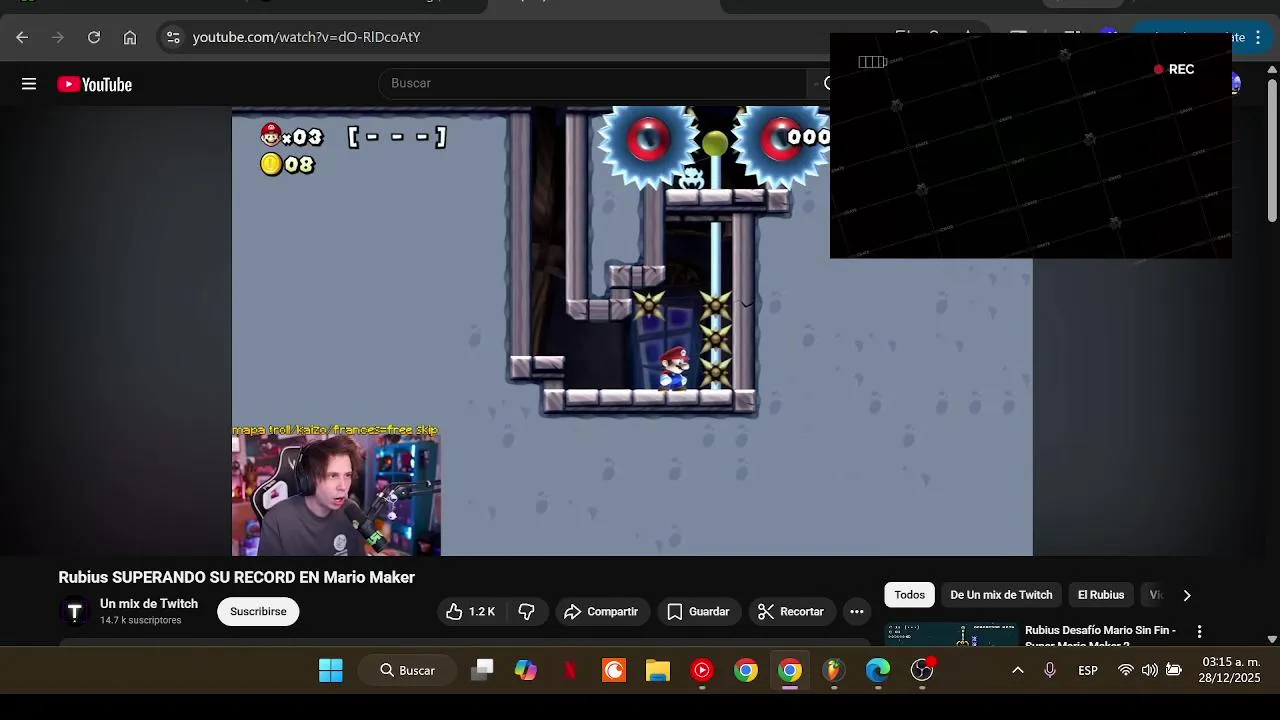This screenshot has width=1280, height=720.
Task: Show more filter chips with right chevron
Action: tap(1187, 595)
